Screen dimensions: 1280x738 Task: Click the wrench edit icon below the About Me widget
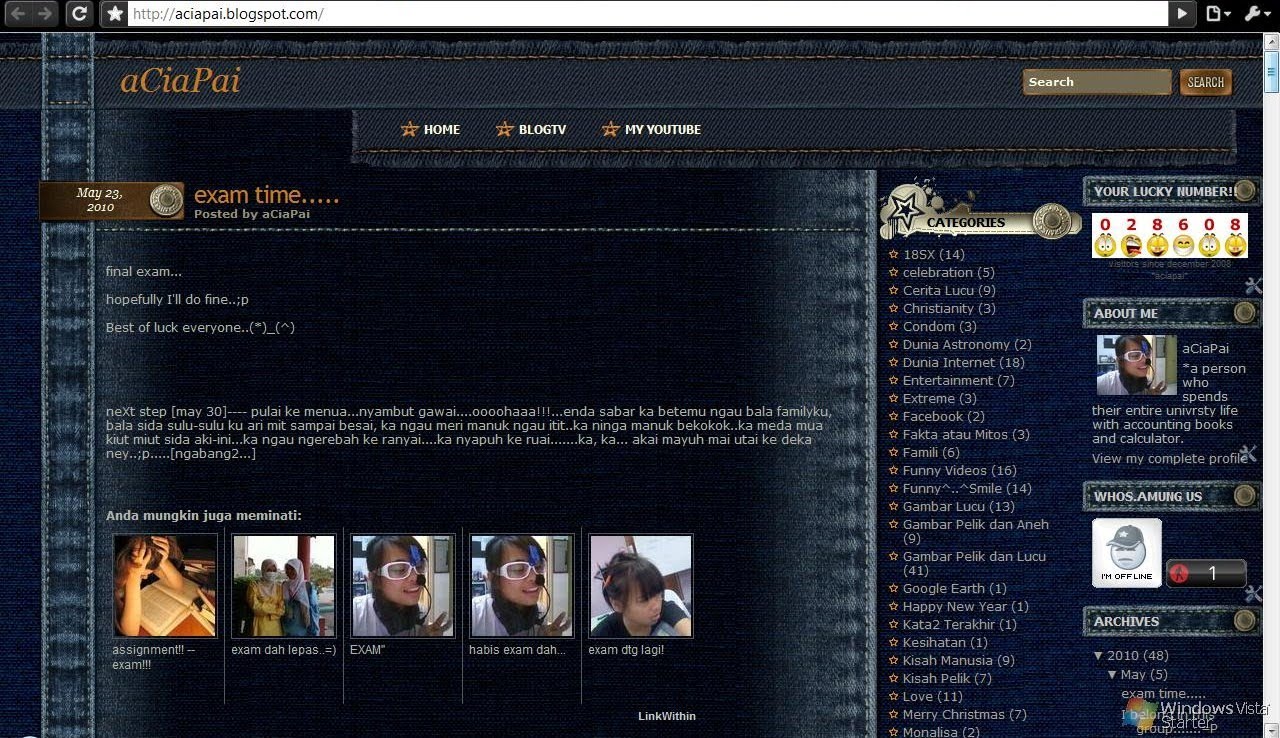coord(1248,454)
